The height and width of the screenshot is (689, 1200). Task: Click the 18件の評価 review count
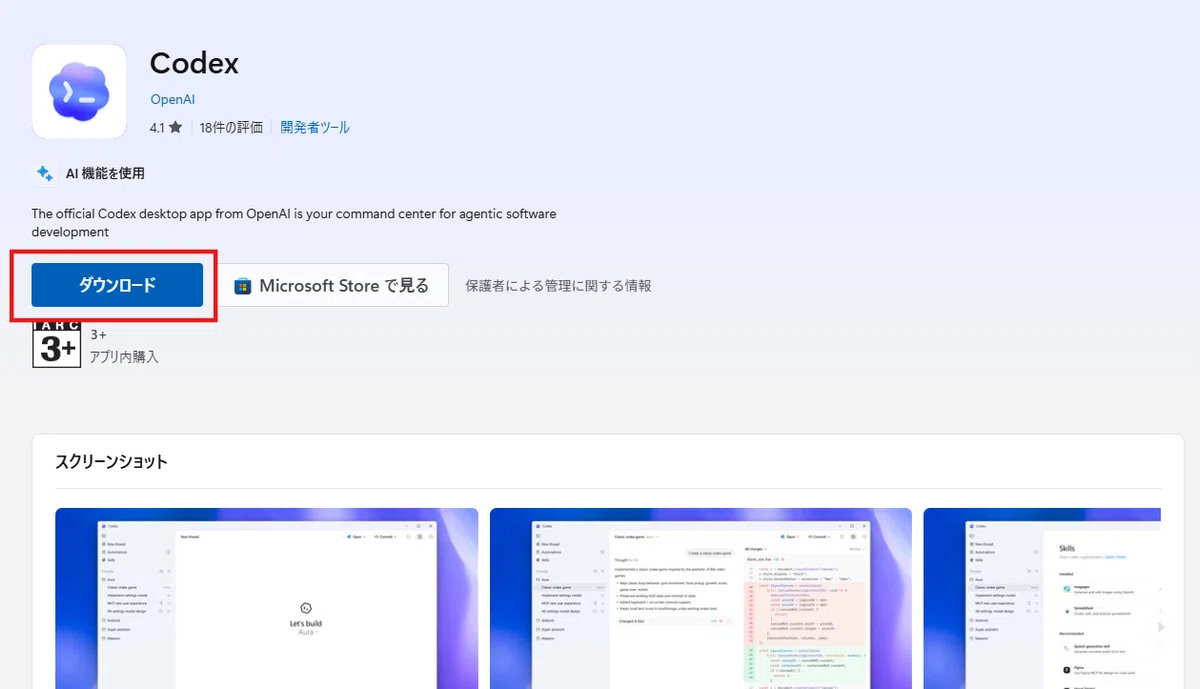point(231,128)
